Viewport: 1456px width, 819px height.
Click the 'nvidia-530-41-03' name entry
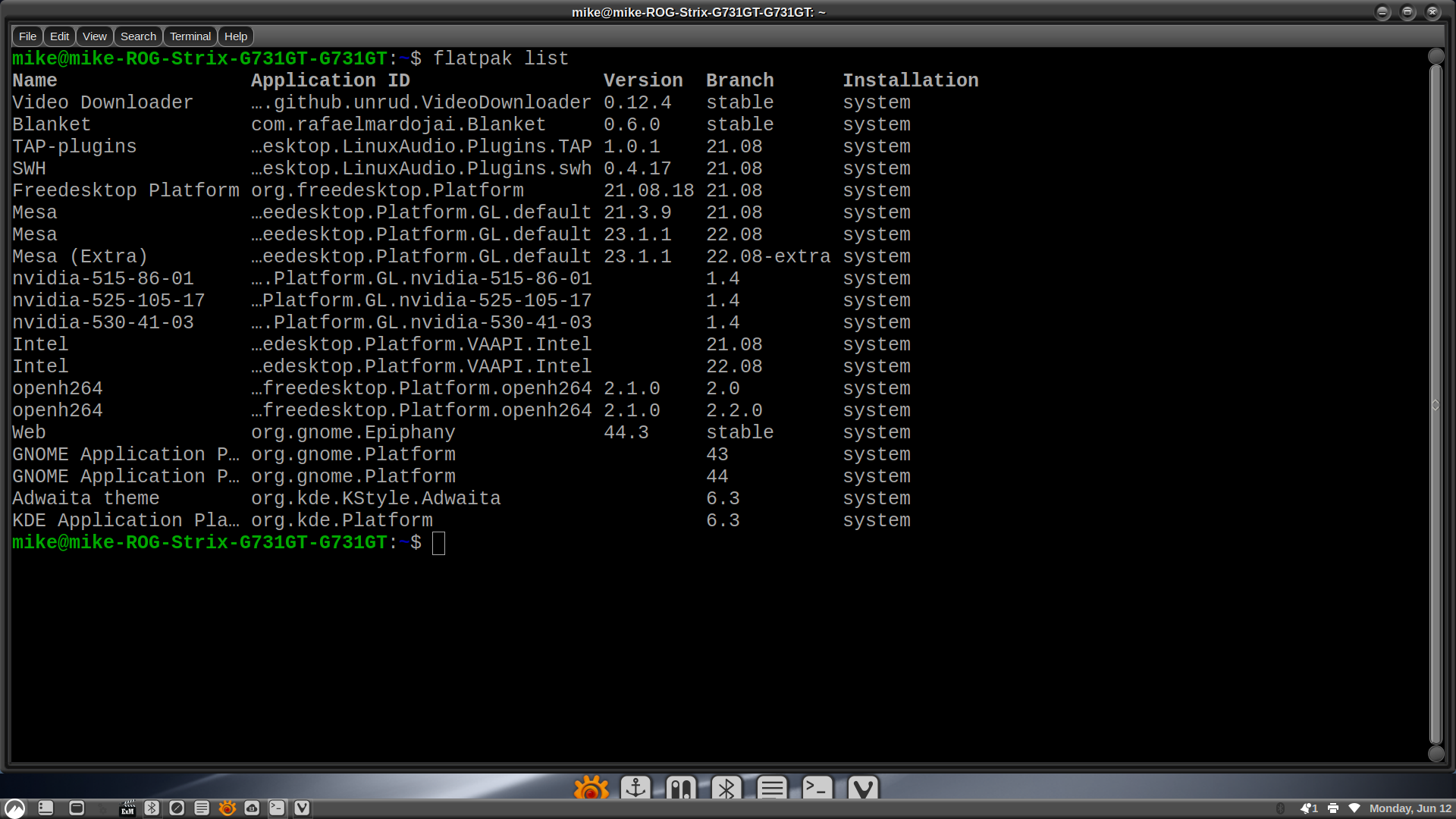point(102,323)
